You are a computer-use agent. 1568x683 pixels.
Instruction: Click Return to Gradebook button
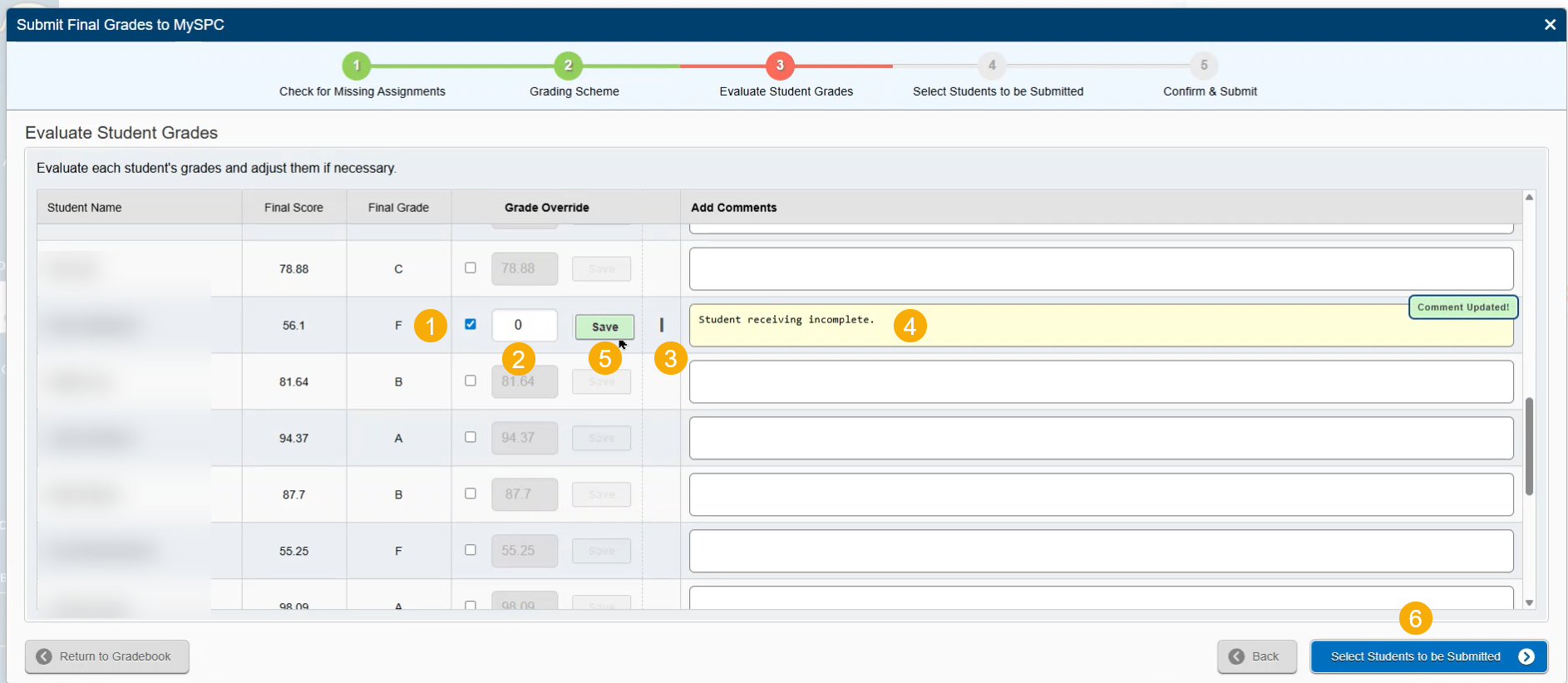coord(107,656)
